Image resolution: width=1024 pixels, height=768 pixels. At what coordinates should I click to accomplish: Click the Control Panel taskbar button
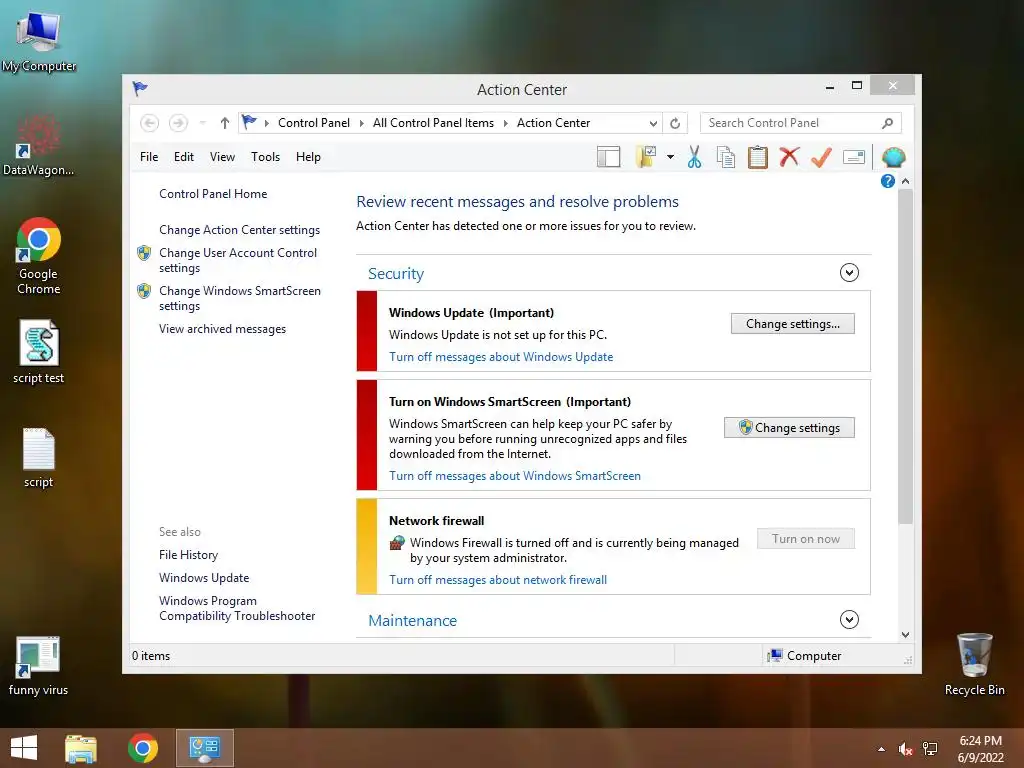tap(204, 748)
